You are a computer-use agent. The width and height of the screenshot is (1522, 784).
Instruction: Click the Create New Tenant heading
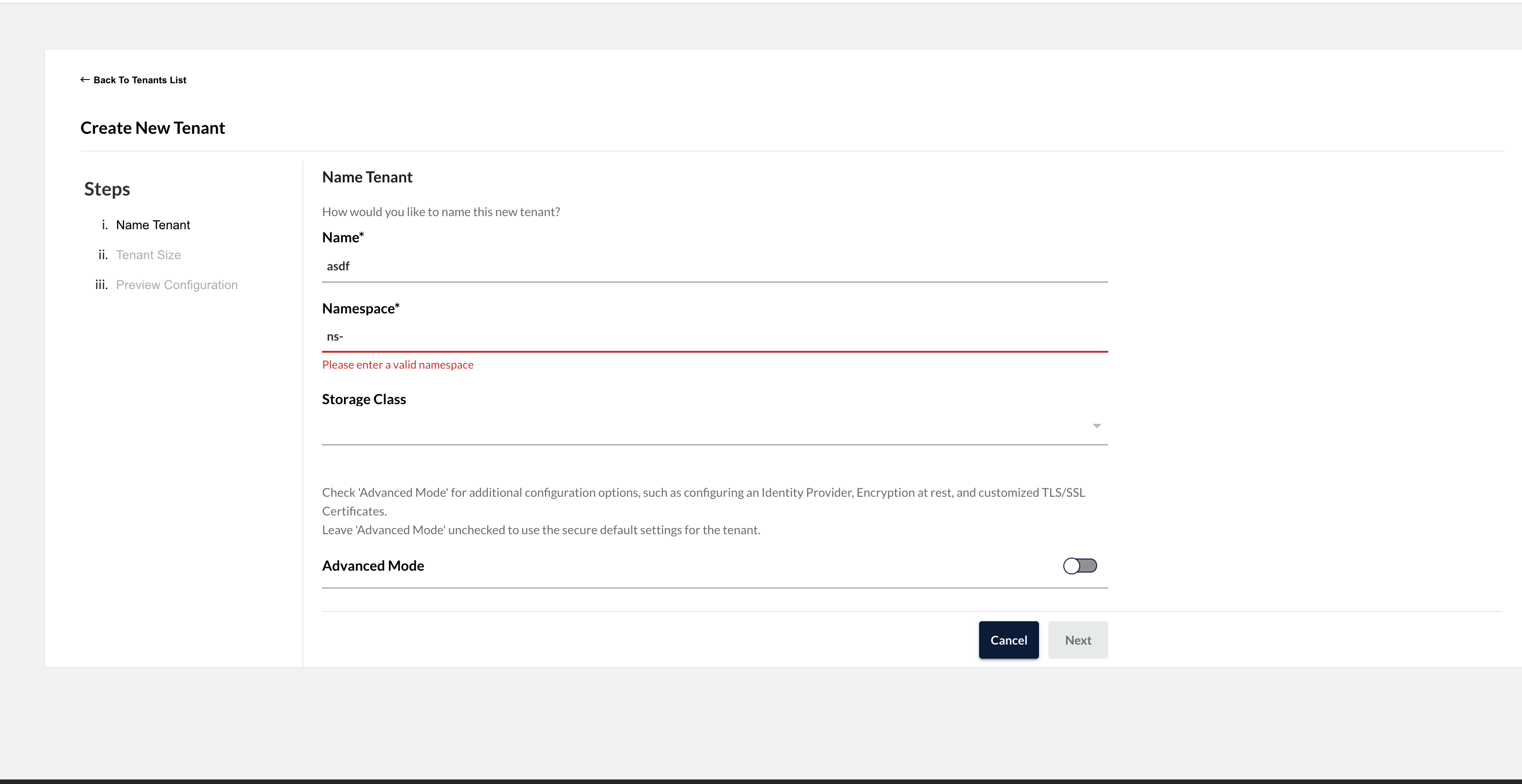(x=153, y=128)
